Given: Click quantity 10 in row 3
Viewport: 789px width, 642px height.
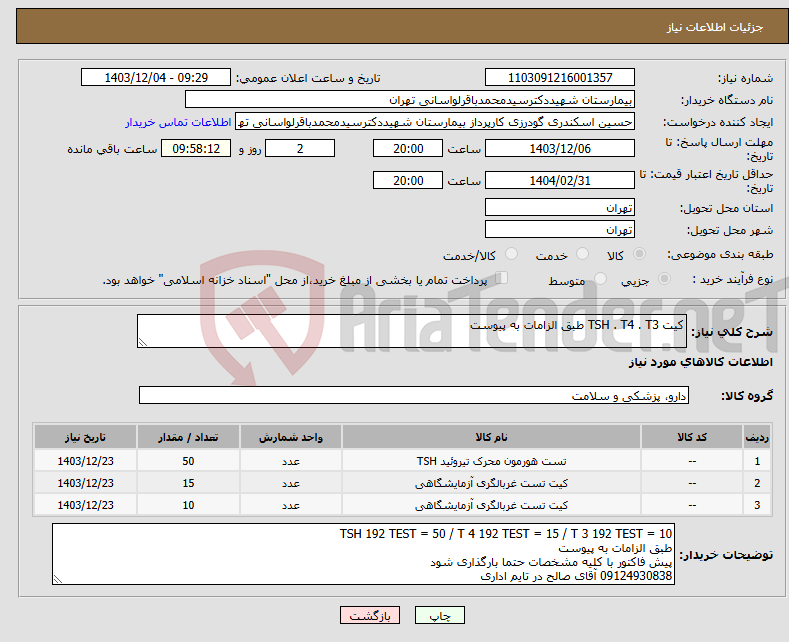Looking at the screenshot, I should click(188, 505).
